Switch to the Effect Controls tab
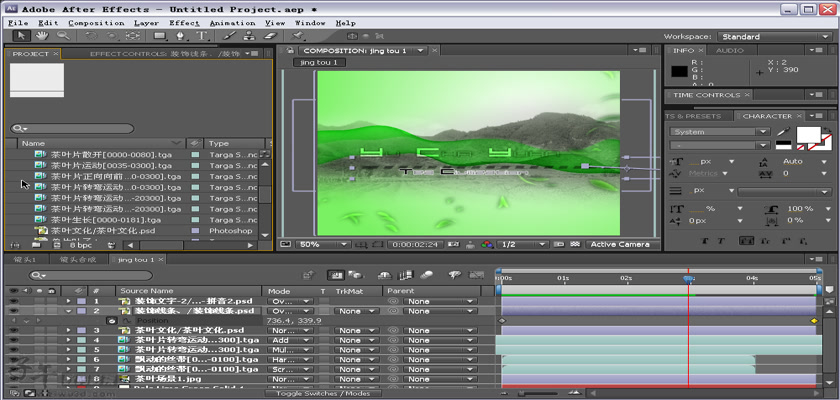The width and height of the screenshot is (840, 400). pos(164,54)
